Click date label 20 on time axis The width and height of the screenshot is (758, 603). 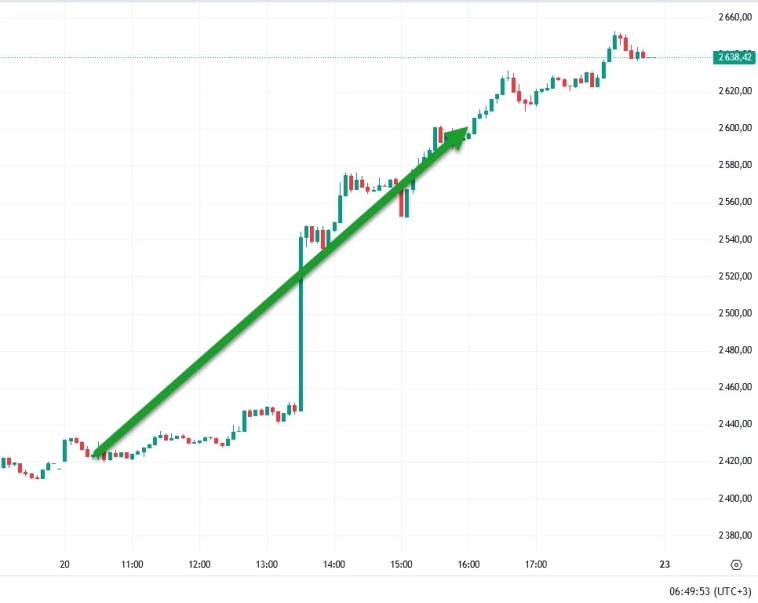[65, 564]
